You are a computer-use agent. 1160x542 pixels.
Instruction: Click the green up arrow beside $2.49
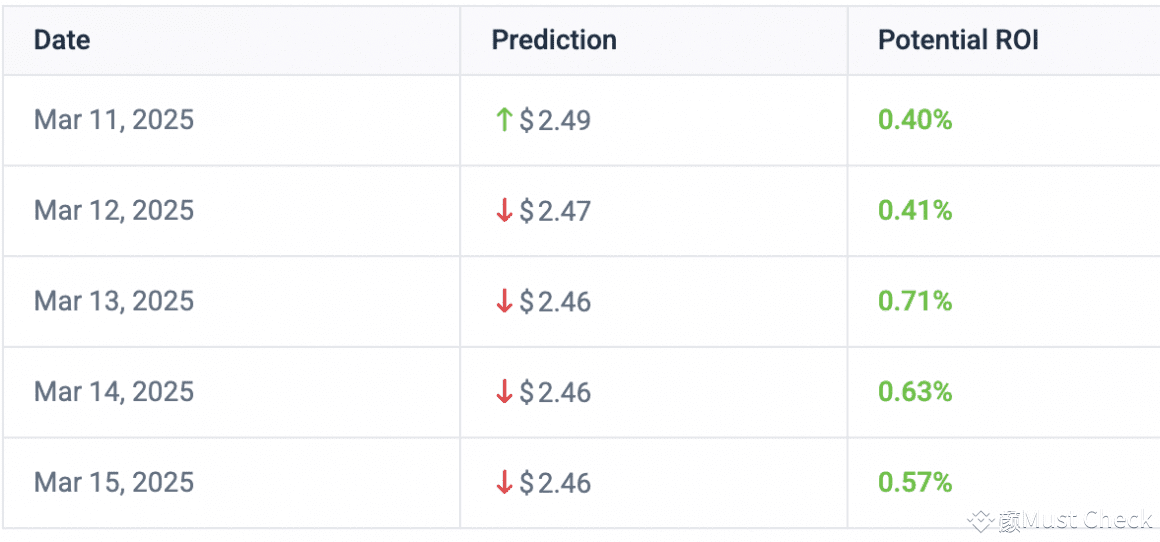pos(504,121)
